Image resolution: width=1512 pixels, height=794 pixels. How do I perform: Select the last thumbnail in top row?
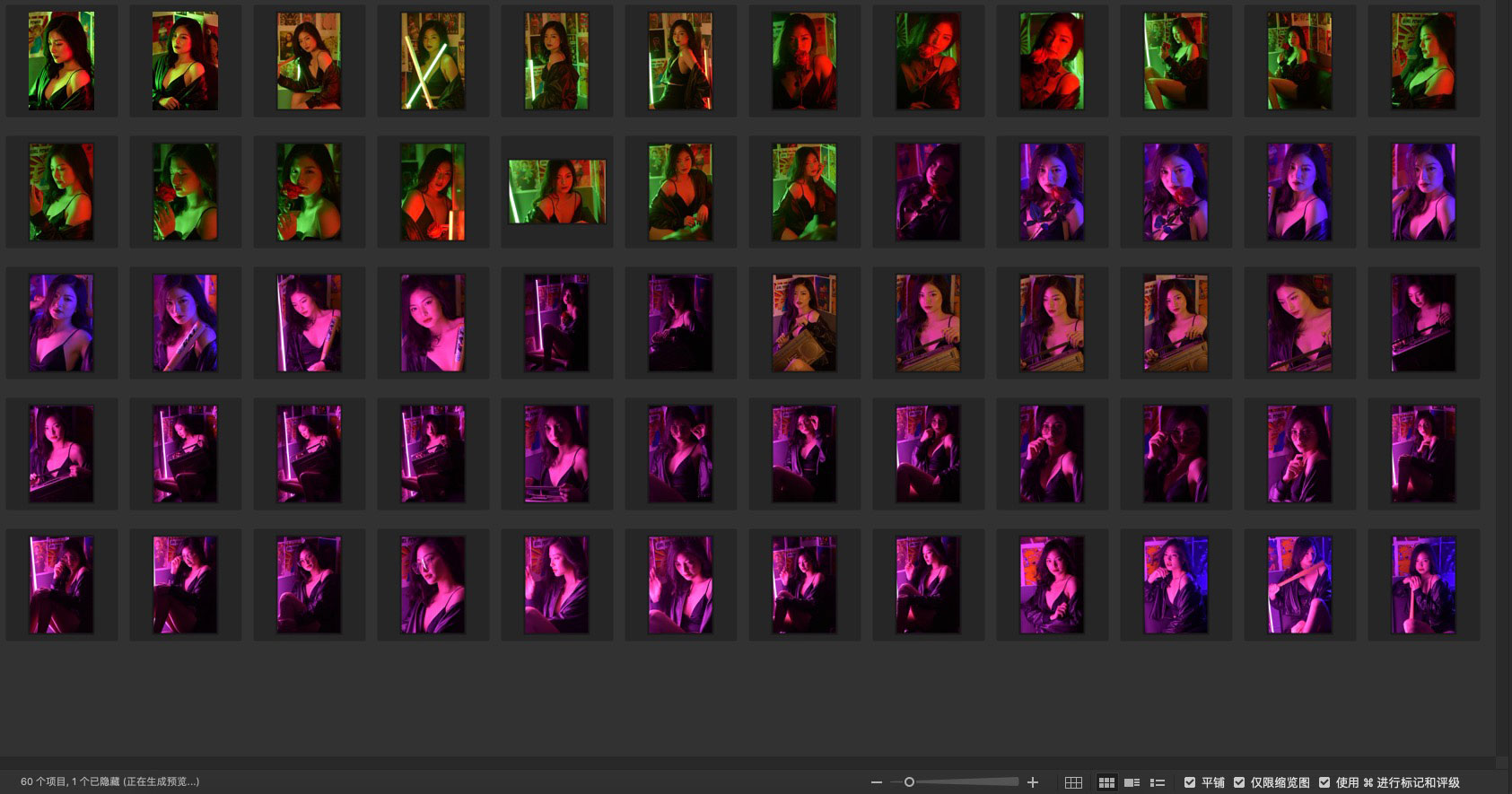1423,61
